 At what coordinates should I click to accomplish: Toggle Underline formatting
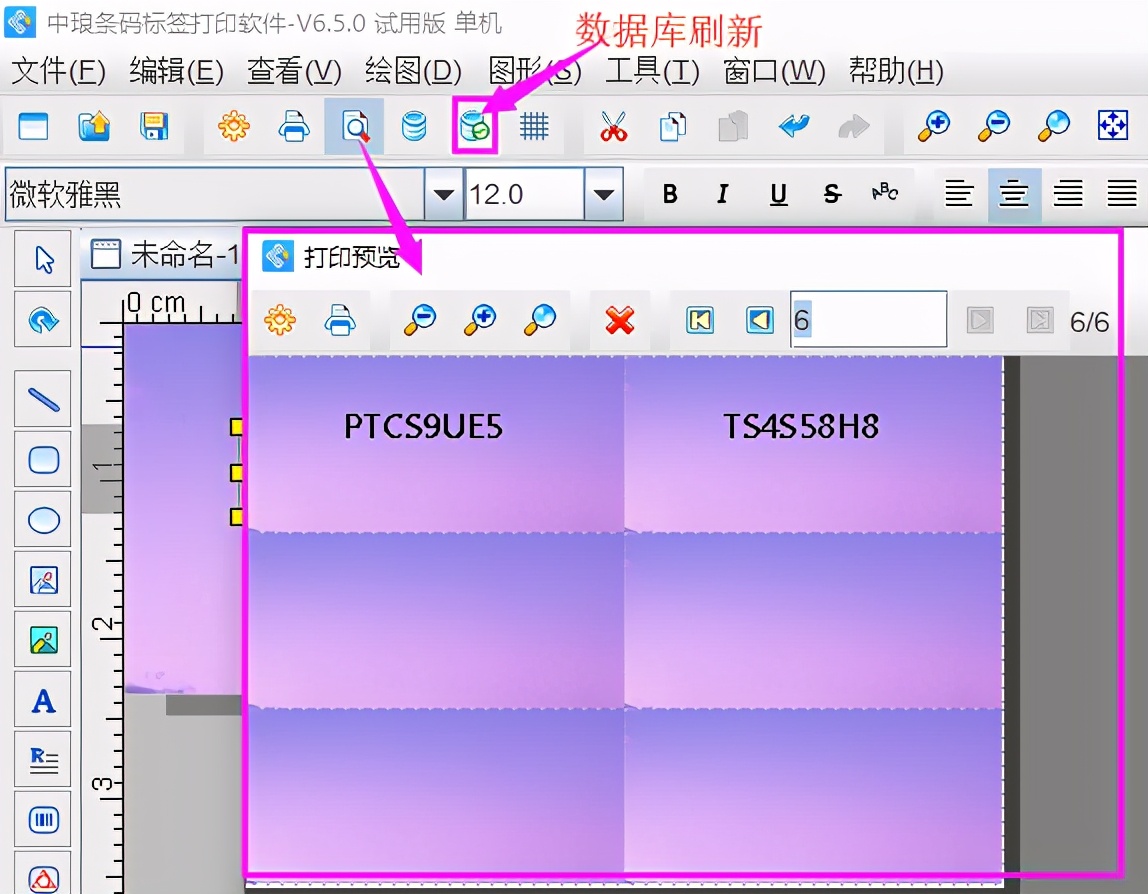click(778, 194)
